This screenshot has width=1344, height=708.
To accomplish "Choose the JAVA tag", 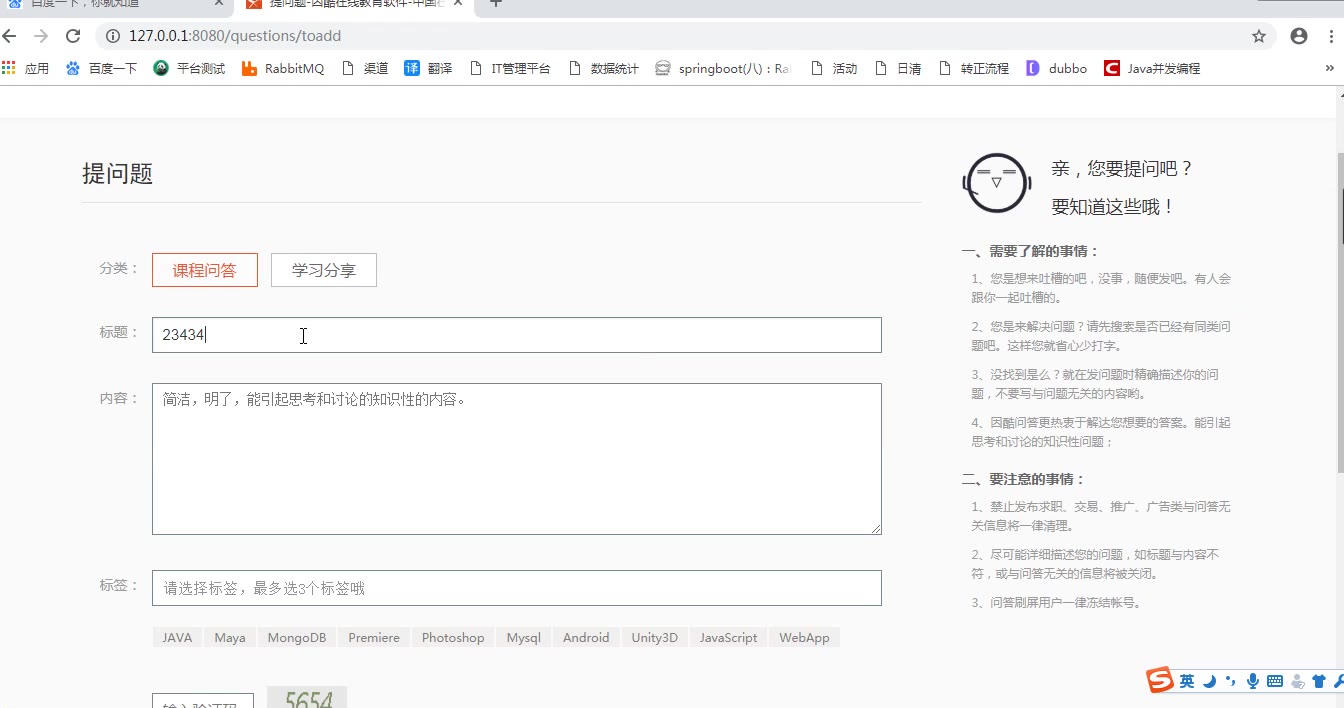I will tap(177, 637).
